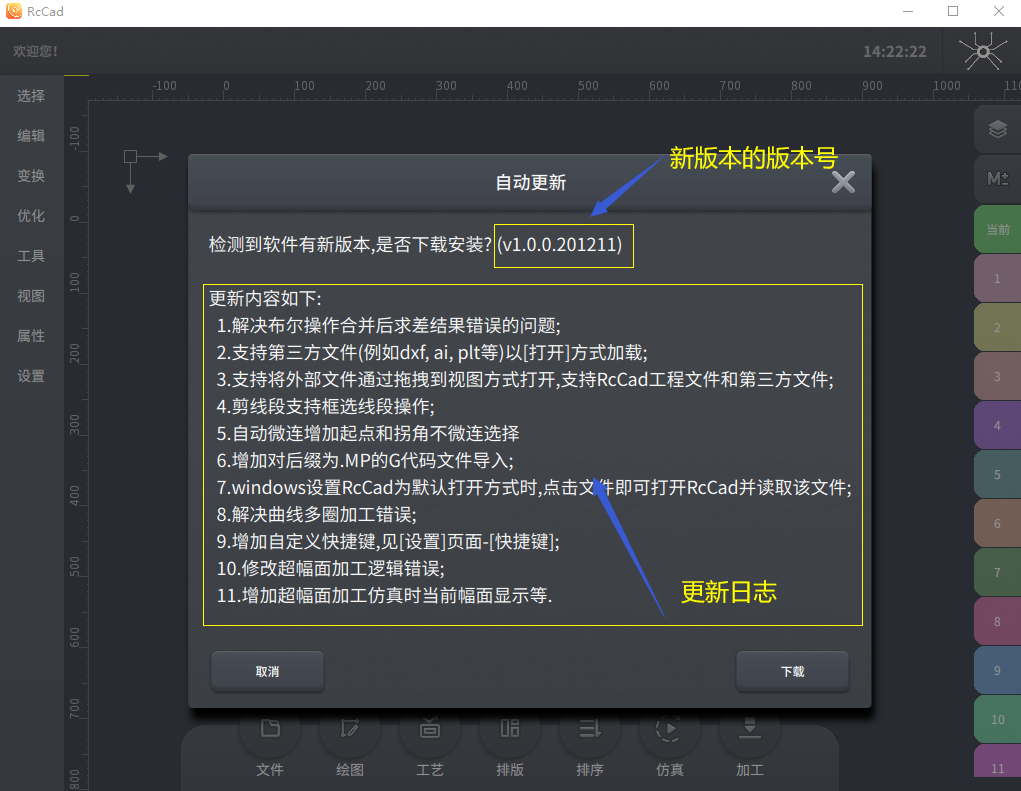Select layer color swatch 6

(x=998, y=523)
